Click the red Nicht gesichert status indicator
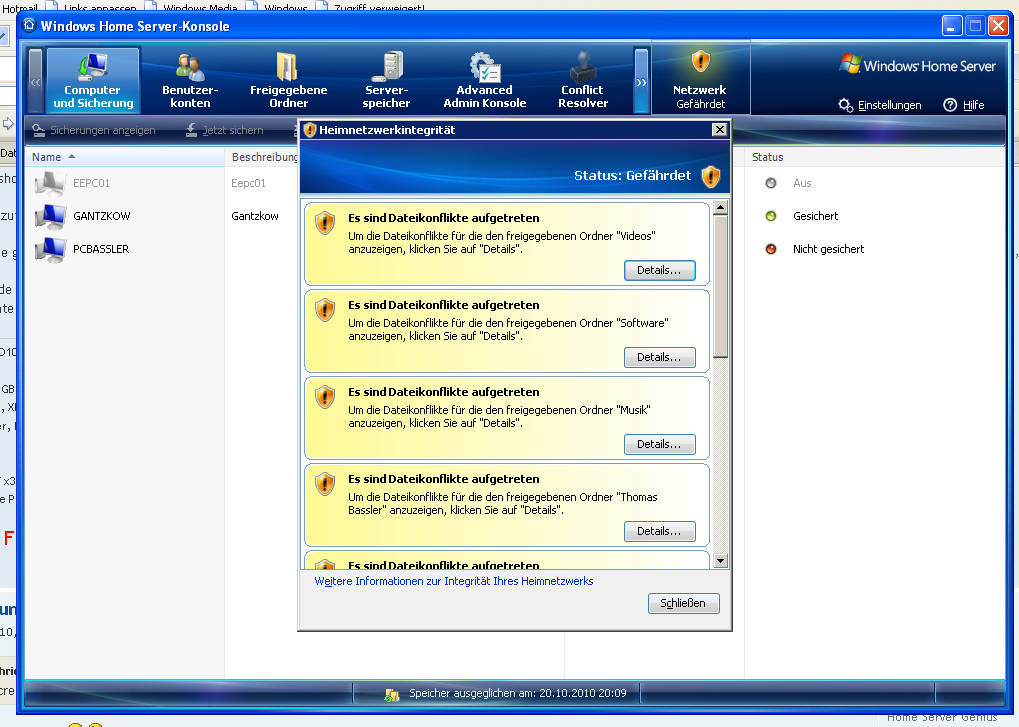The height and width of the screenshot is (727, 1019). [771, 249]
